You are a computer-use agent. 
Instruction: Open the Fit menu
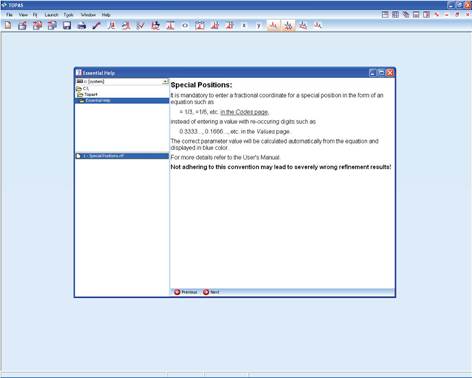pyautogui.click(x=35, y=15)
